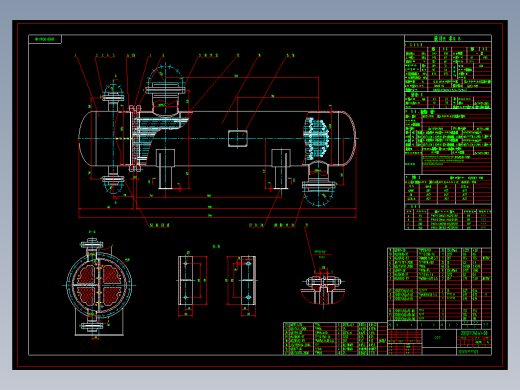Click the circular cross-section view of the tube bundle
The width and height of the screenshot is (520, 390).
(99, 286)
